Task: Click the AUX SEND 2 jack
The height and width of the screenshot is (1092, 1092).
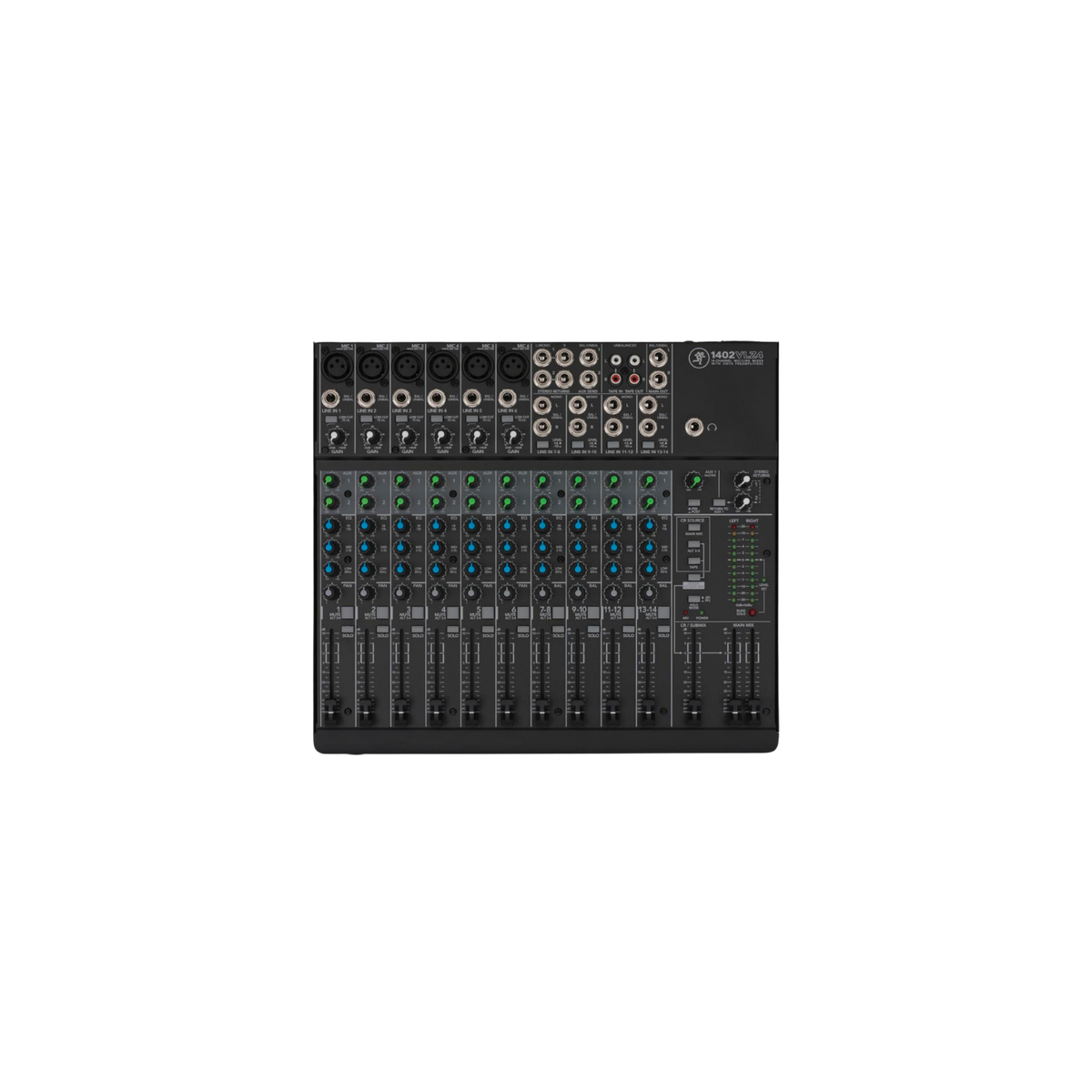Action: coord(589,378)
